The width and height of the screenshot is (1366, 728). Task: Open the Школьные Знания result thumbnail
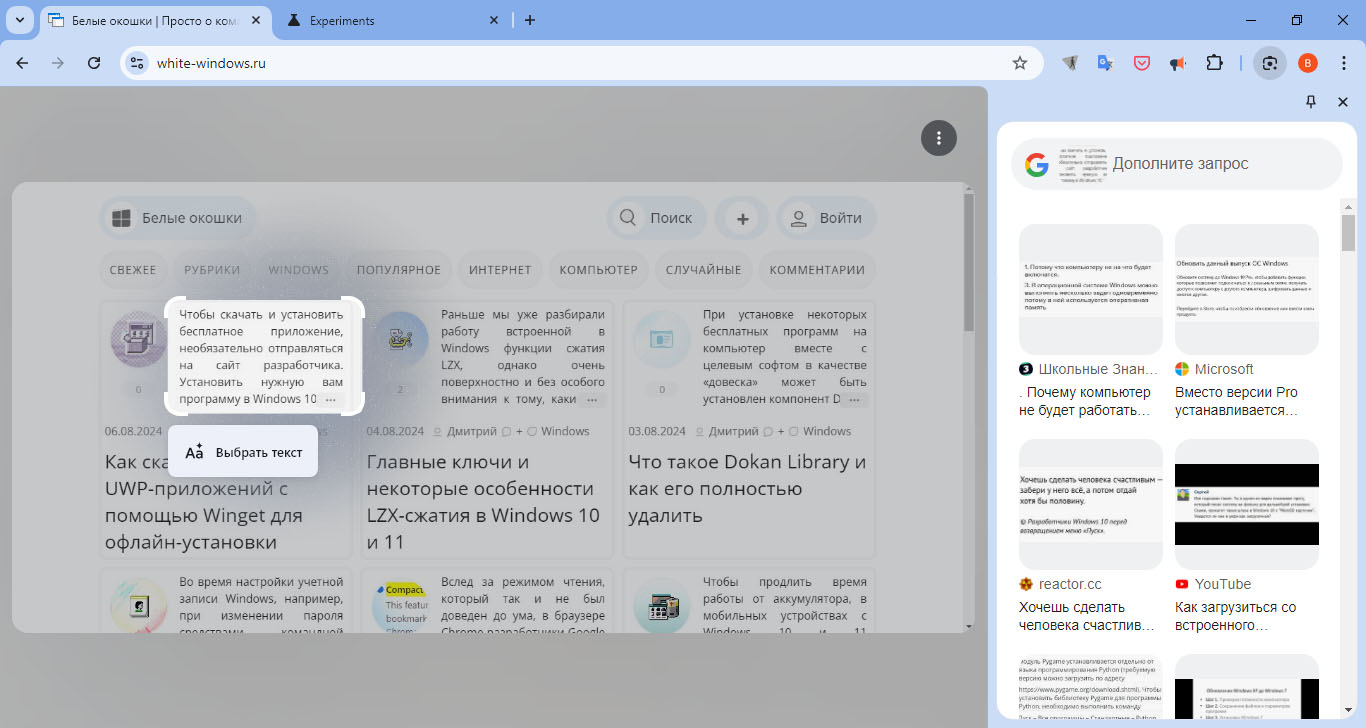(x=1090, y=289)
